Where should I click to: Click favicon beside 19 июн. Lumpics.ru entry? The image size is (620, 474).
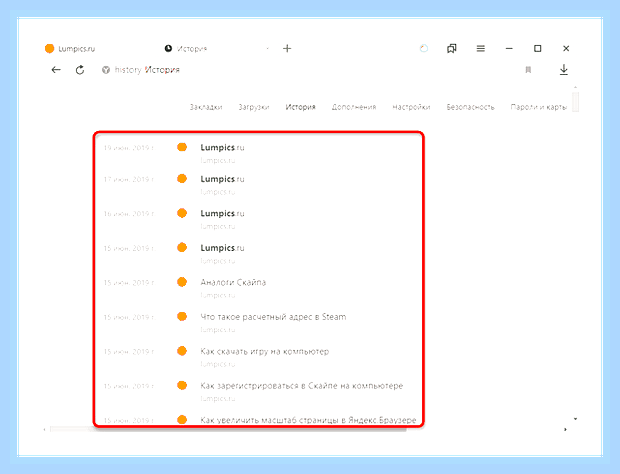[182, 147]
